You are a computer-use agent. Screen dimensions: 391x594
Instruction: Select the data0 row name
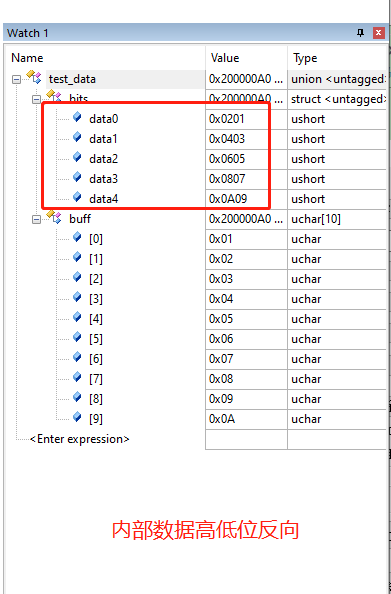point(104,119)
